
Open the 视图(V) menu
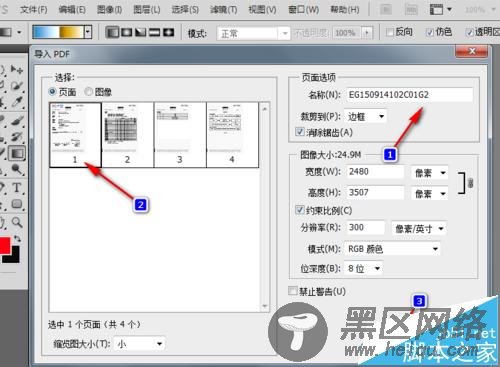tap(262, 9)
